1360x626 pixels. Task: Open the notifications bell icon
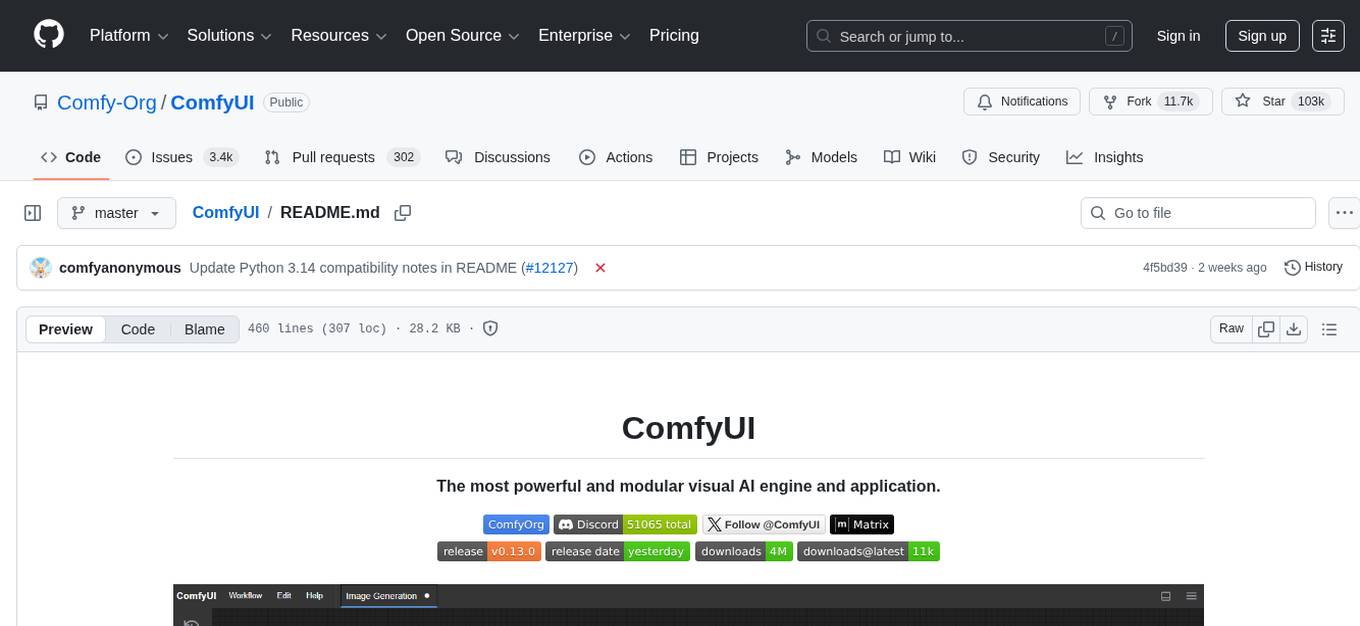click(985, 101)
